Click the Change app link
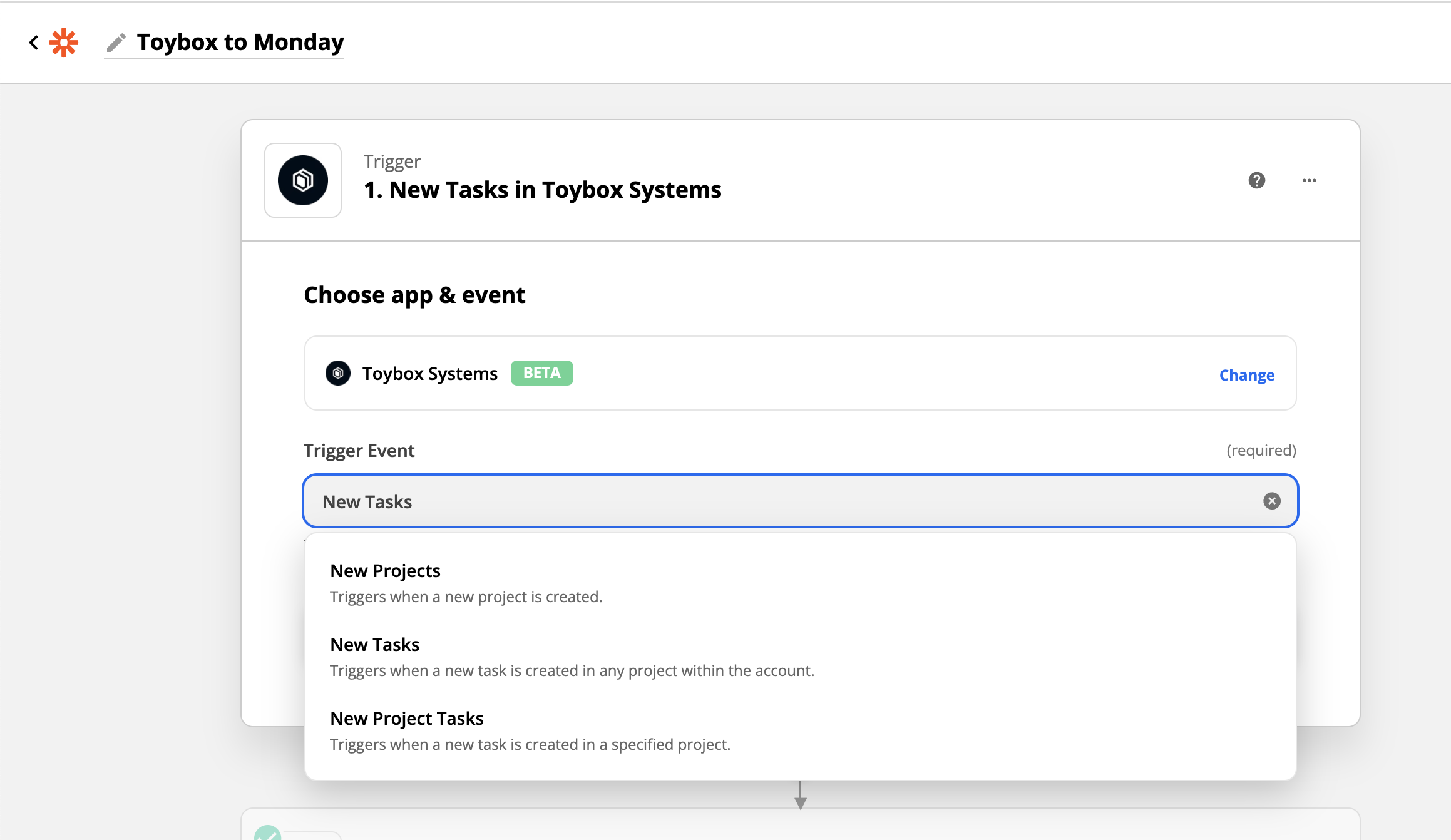1451x840 pixels. click(x=1246, y=375)
